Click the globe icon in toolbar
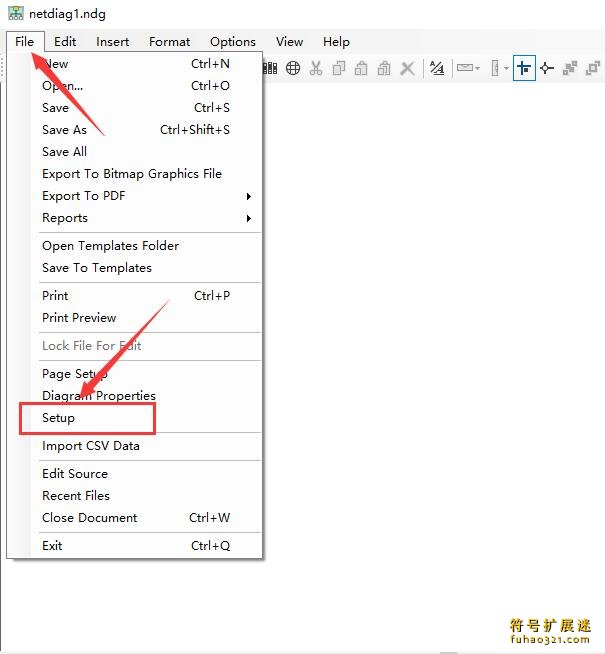Viewport: 605px width, 654px height. 293,68
